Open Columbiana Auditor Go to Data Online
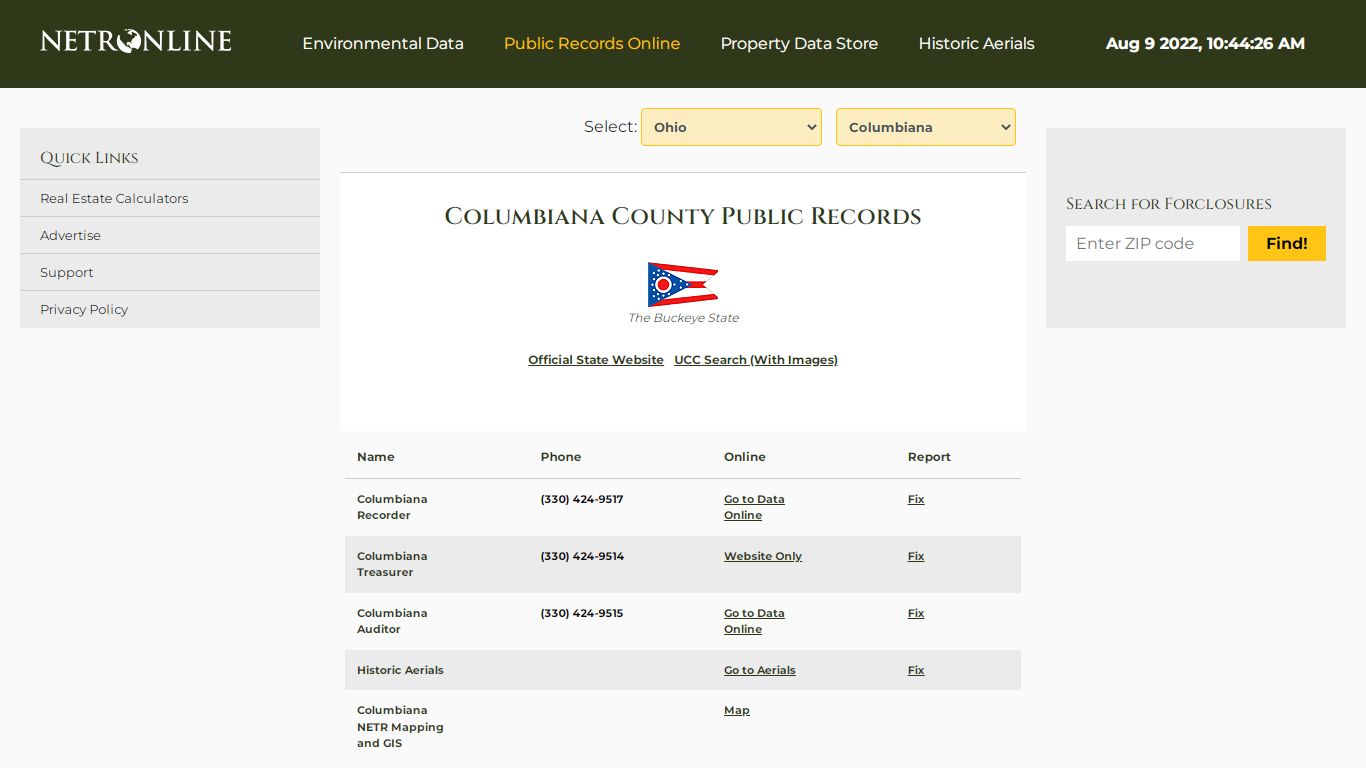 [x=754, y=621]
